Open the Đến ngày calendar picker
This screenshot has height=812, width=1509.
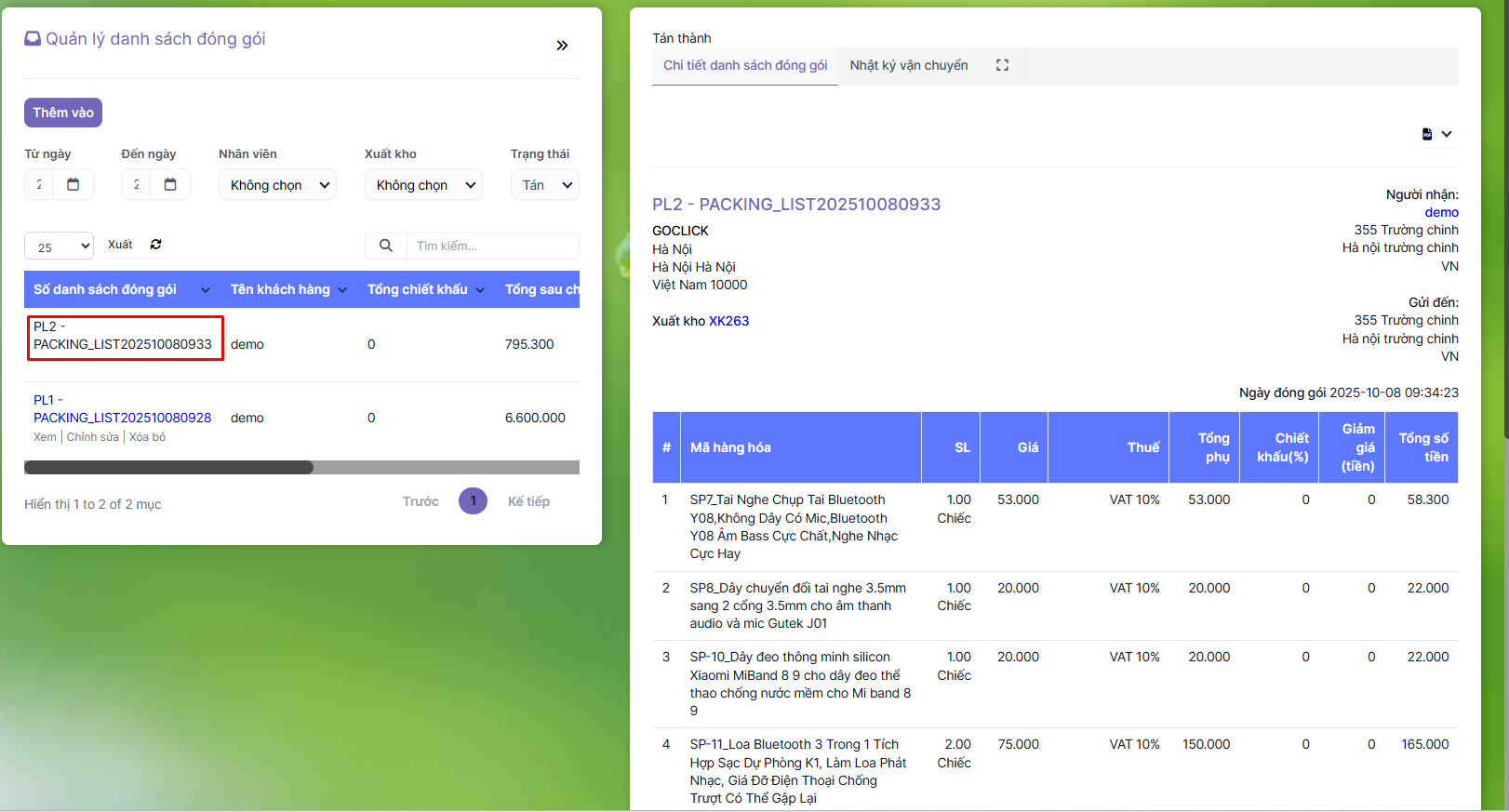[170, 184]
